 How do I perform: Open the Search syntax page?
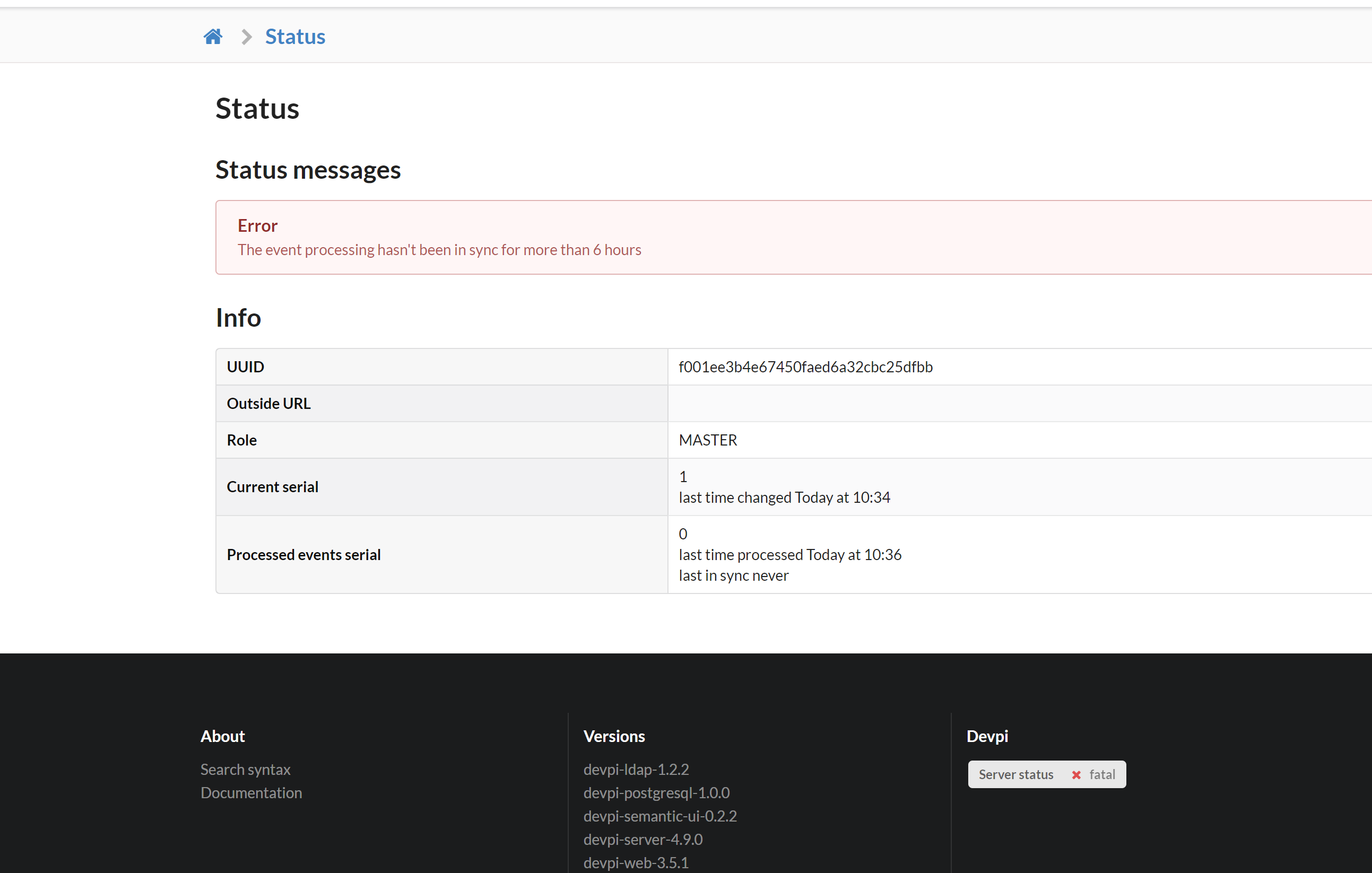click(245, 769)
